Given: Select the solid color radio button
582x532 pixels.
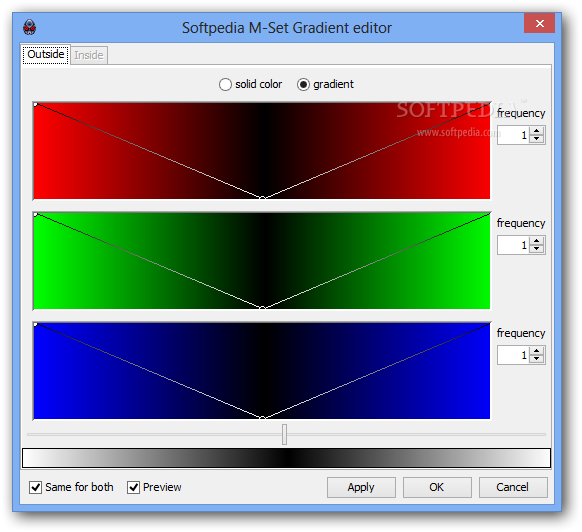Looking at the screenshot, I should (x=225, y=85).
